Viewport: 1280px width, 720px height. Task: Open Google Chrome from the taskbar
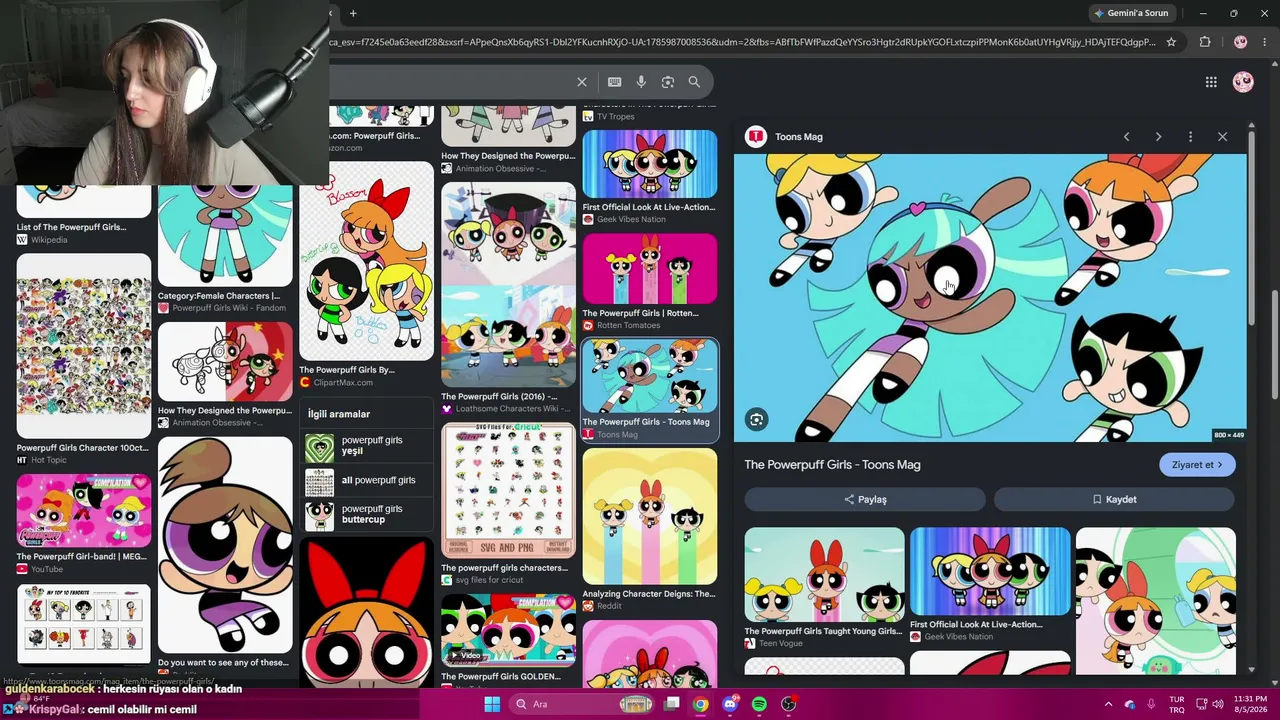(x=701, y=704)
